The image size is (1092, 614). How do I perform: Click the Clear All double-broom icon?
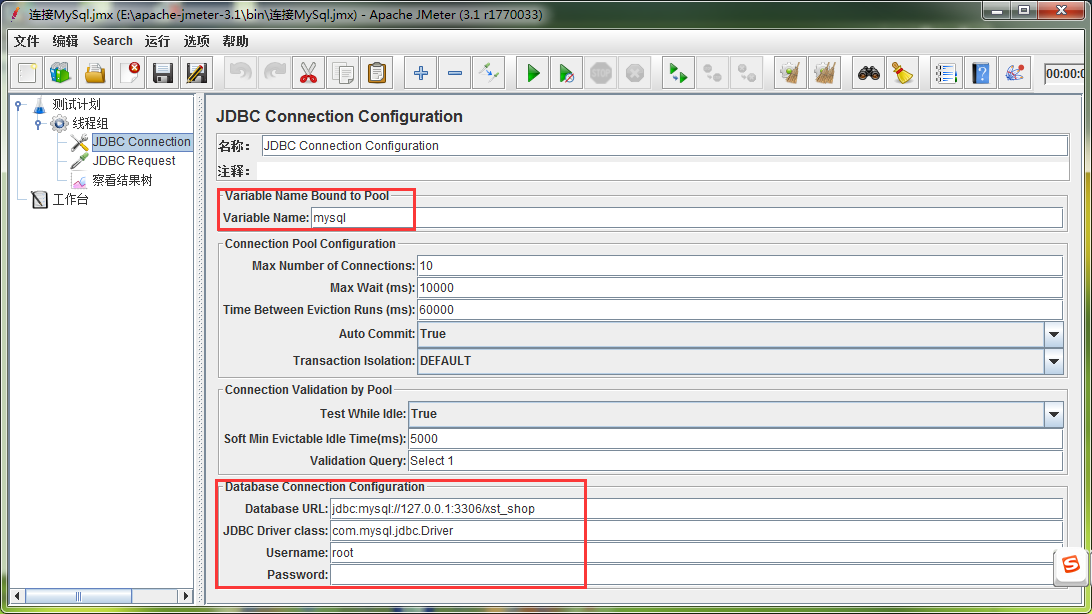825,73
